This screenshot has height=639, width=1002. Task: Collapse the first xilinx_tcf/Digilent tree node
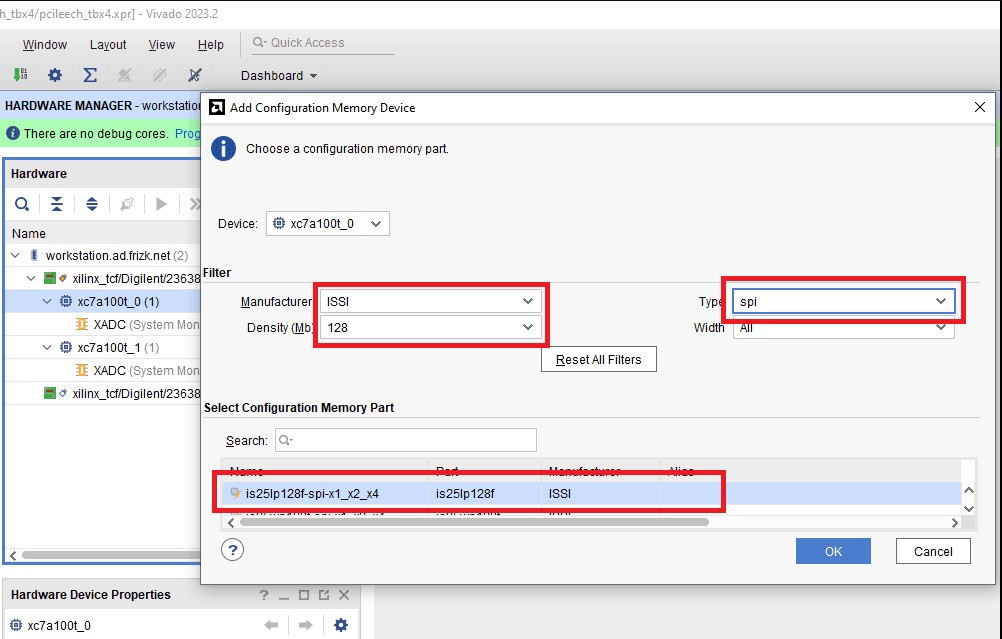click(31, 279)
